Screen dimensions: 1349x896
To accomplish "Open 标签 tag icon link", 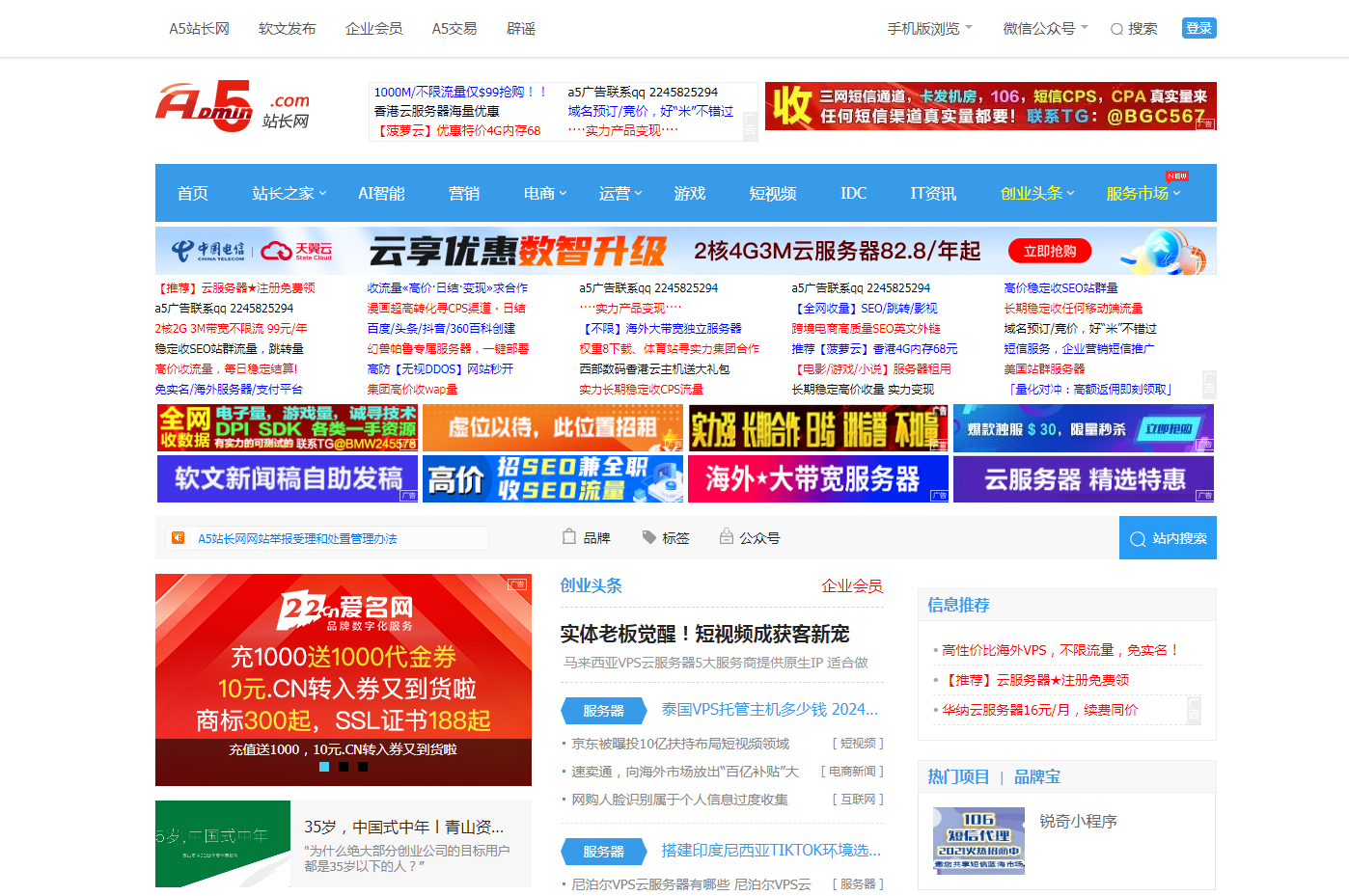I will pos(649,537).
